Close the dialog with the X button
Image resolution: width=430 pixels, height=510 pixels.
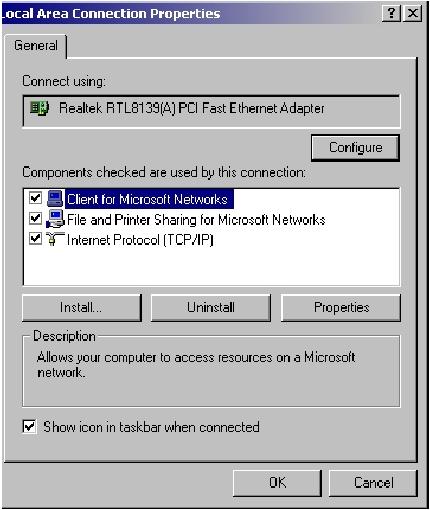[413, 14]
